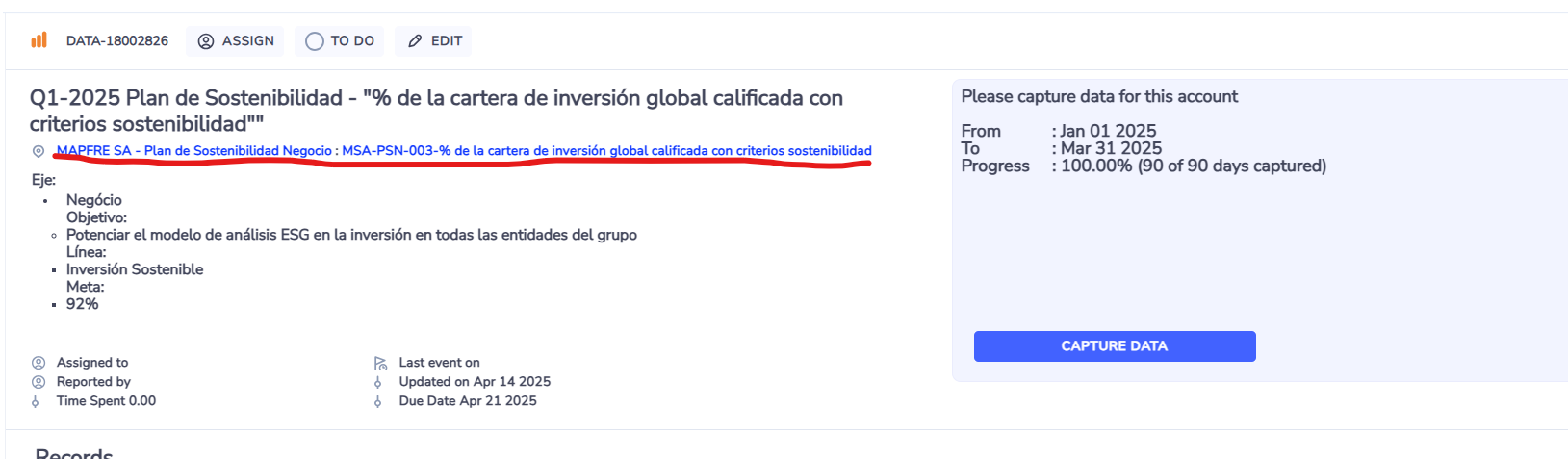Click the Time Spent icon
Viewport: 1568px width, 459px height.
point(36,401)
